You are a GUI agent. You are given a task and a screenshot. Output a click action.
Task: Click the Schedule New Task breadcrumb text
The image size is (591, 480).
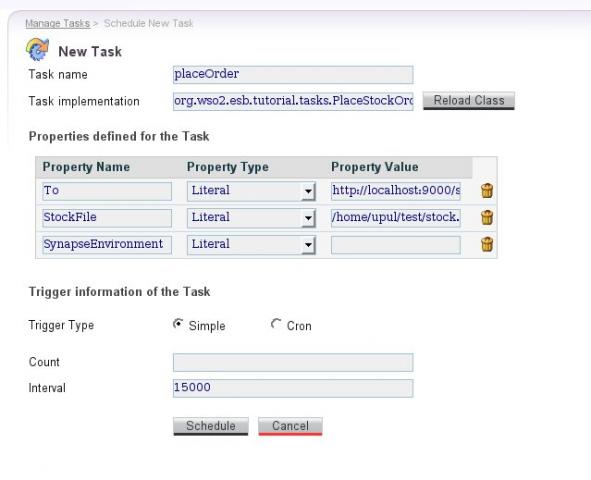149,23
